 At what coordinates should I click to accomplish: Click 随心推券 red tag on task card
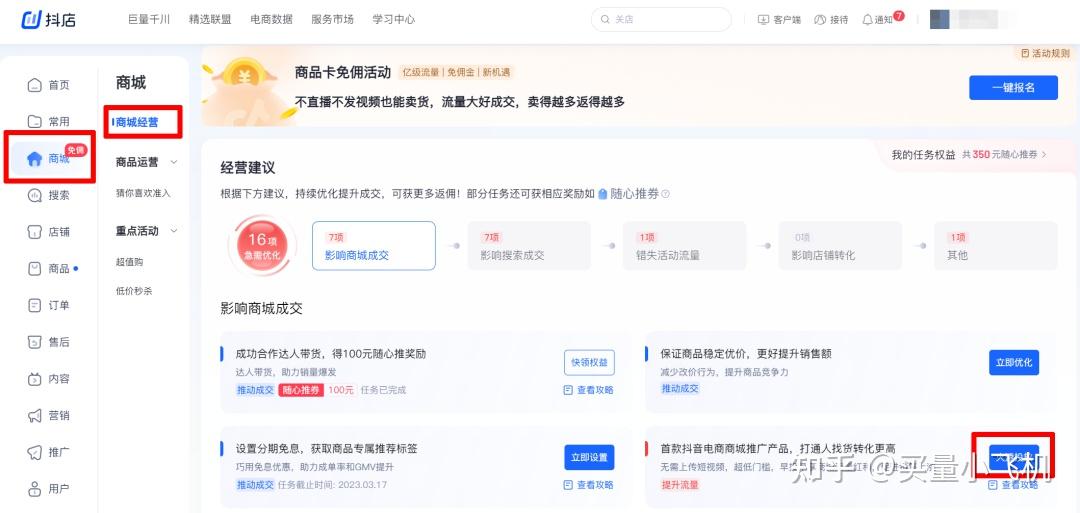pyautogui.click(x=301, y=390)
